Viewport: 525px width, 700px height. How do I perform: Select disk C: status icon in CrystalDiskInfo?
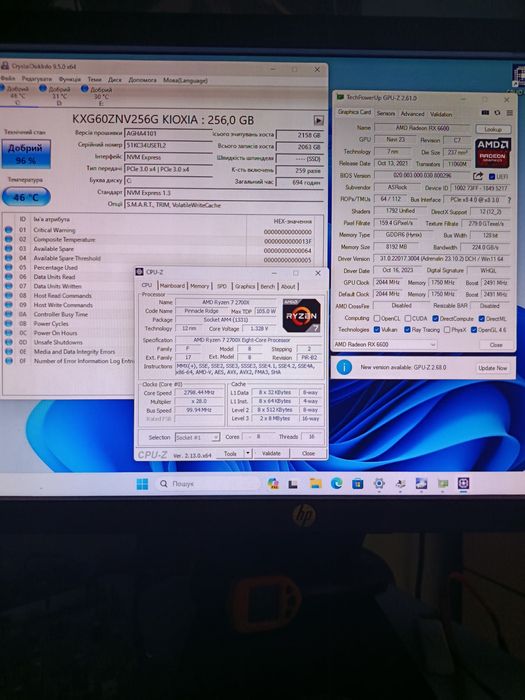tap(2, 88)
